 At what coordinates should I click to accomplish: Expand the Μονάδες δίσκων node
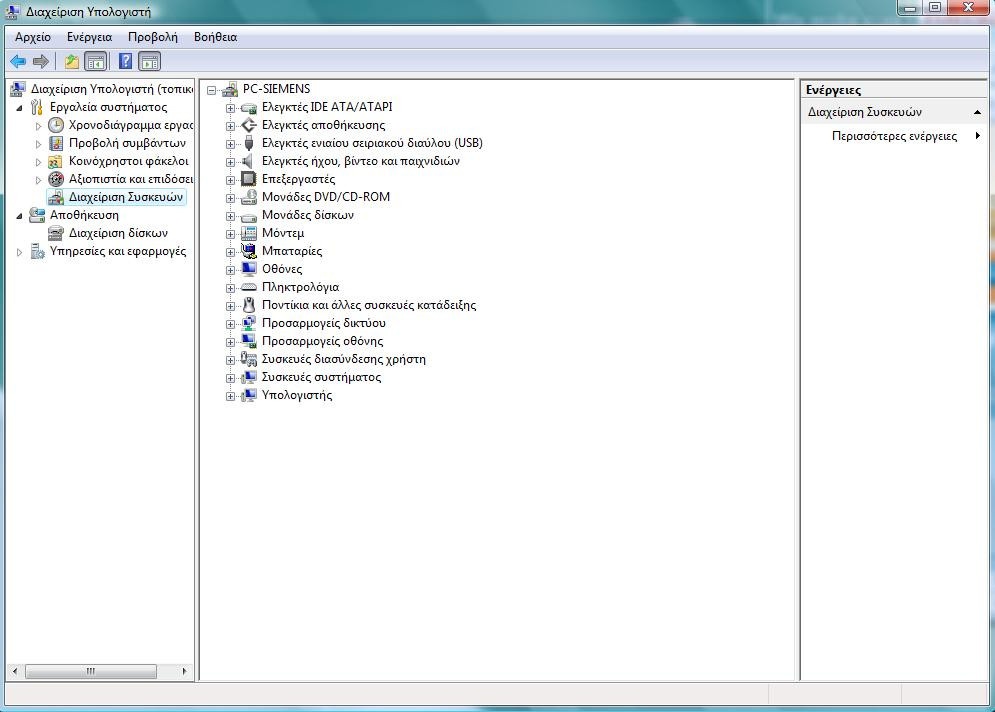click(230, 216)
